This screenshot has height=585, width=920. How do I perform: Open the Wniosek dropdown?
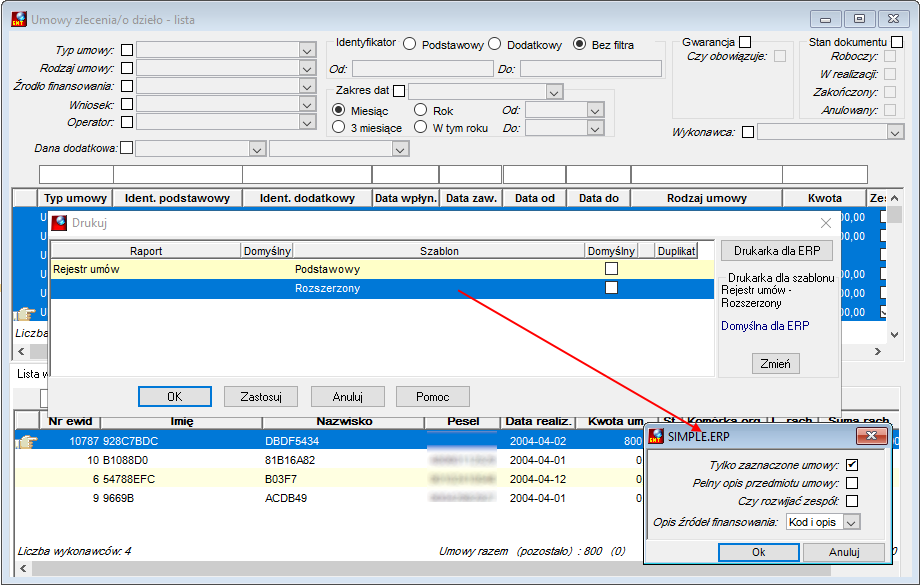point(307,104)
